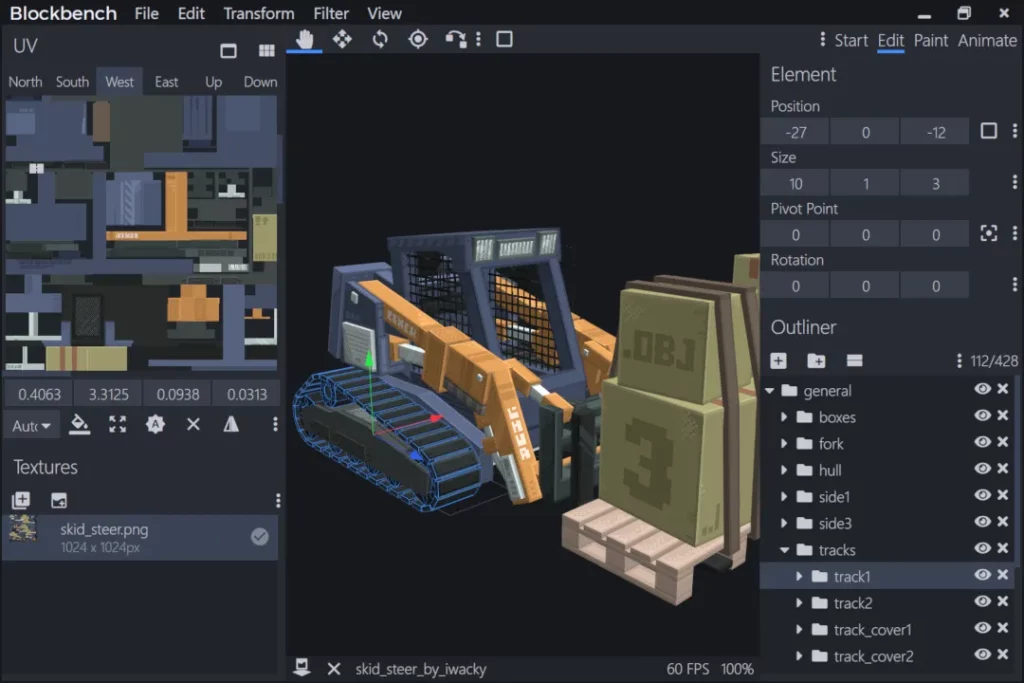Screen dimensions: 1024x683
Task: Close the skid_steer_by_iwacky project tab
Action: 334,669
